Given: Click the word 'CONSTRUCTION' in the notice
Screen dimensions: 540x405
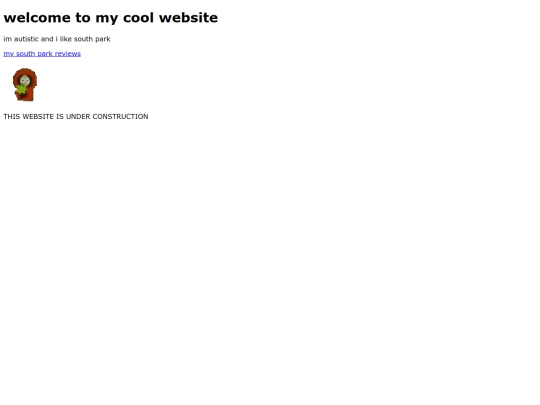Looking at the screenshot, I should [x=121, y=116].
